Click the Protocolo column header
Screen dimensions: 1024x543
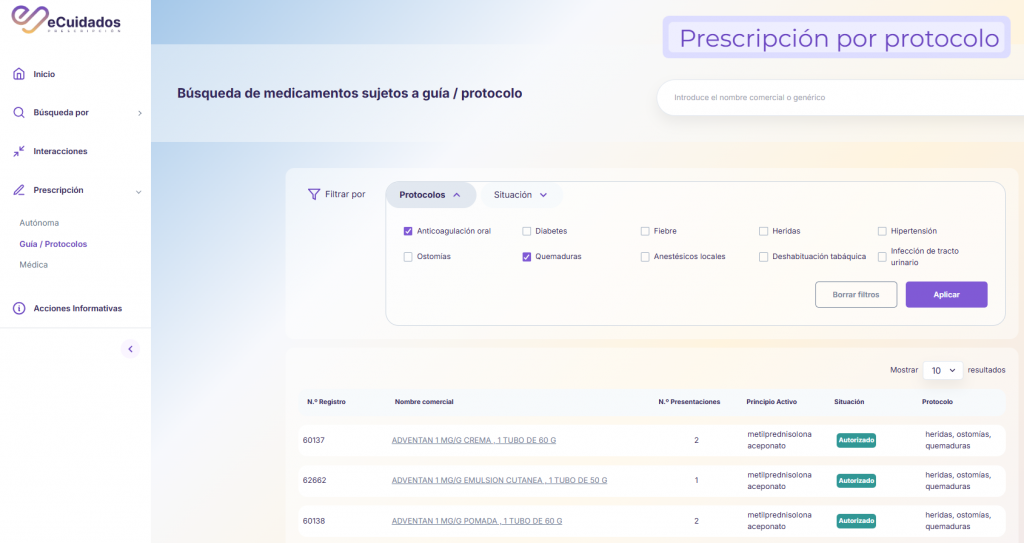click(x=937, y=402)
